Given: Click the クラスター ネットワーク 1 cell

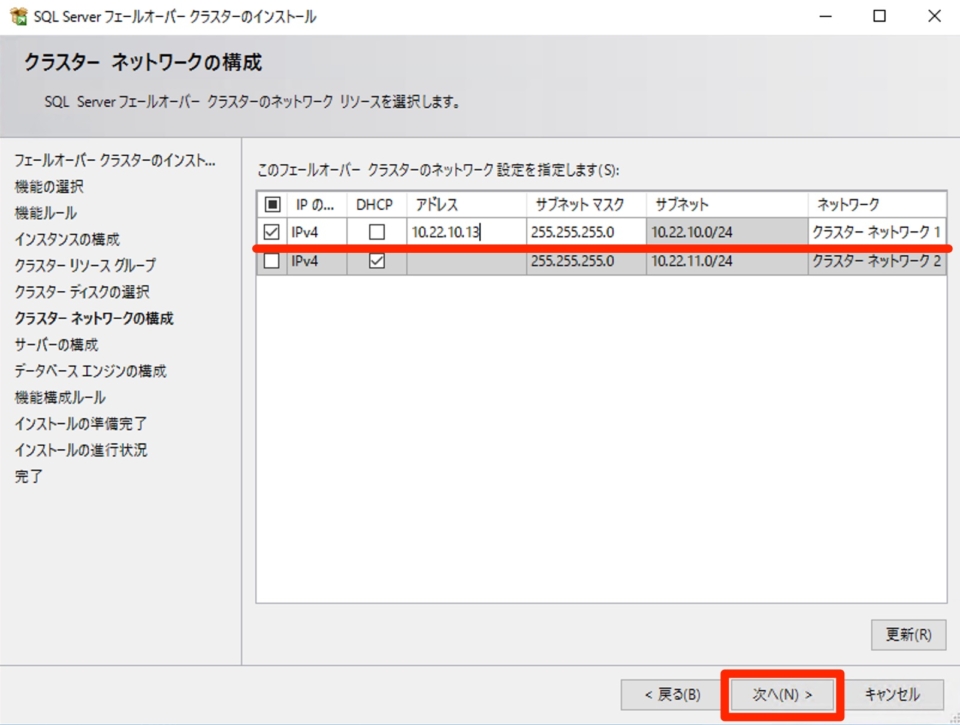Looking at the screenshot, I should tap(877, 232).
